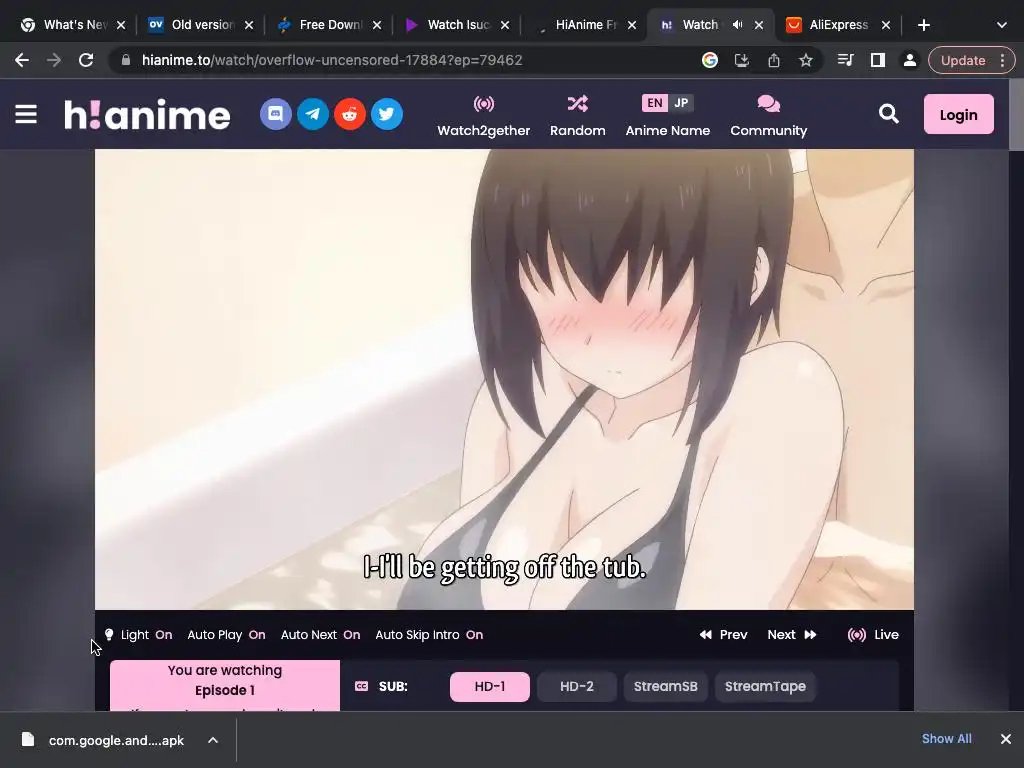
Task: Toggle Auto Skip Intro setting
Action: tap(429, 635)
